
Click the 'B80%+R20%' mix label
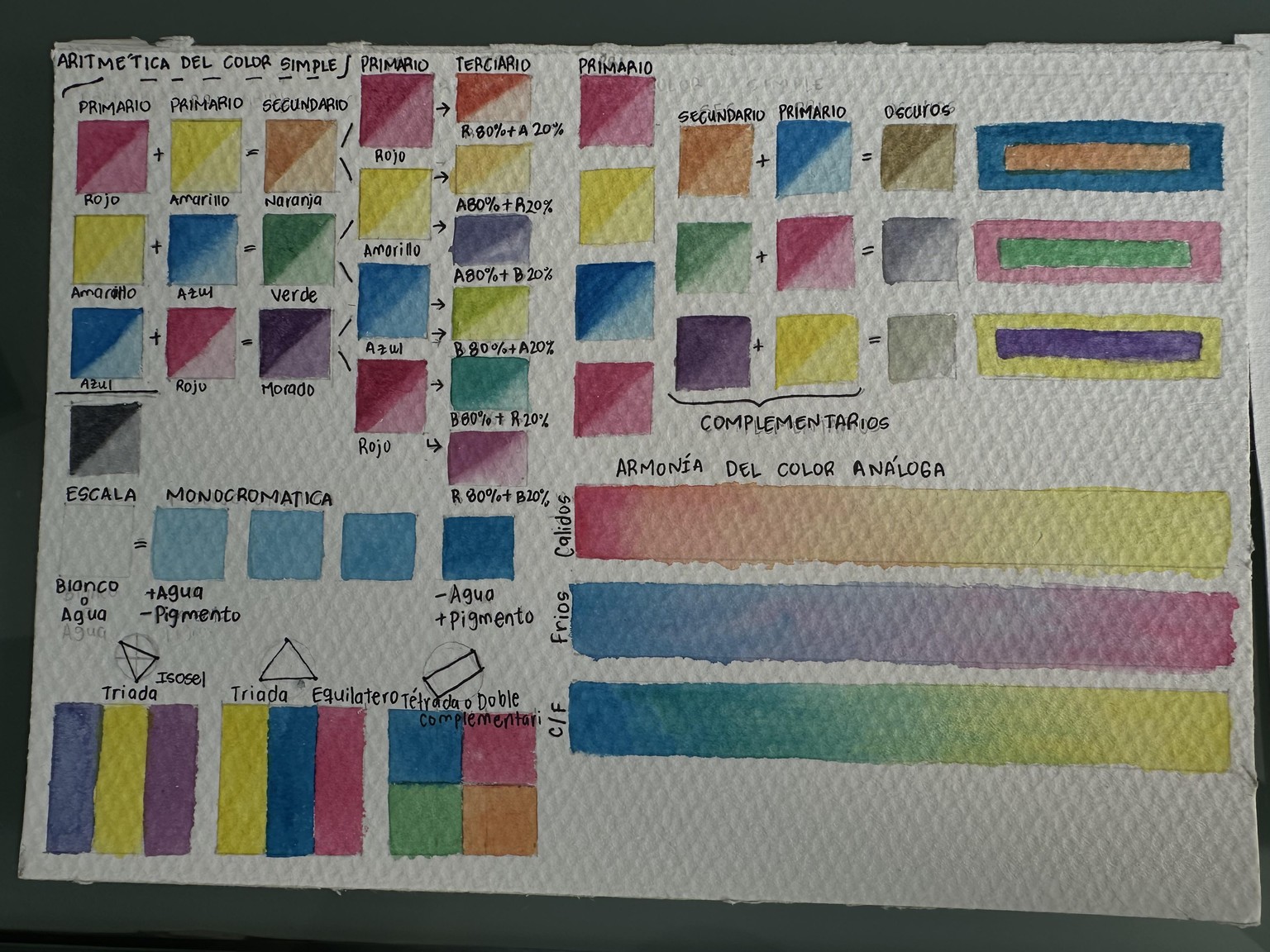(x=499, y=420)
